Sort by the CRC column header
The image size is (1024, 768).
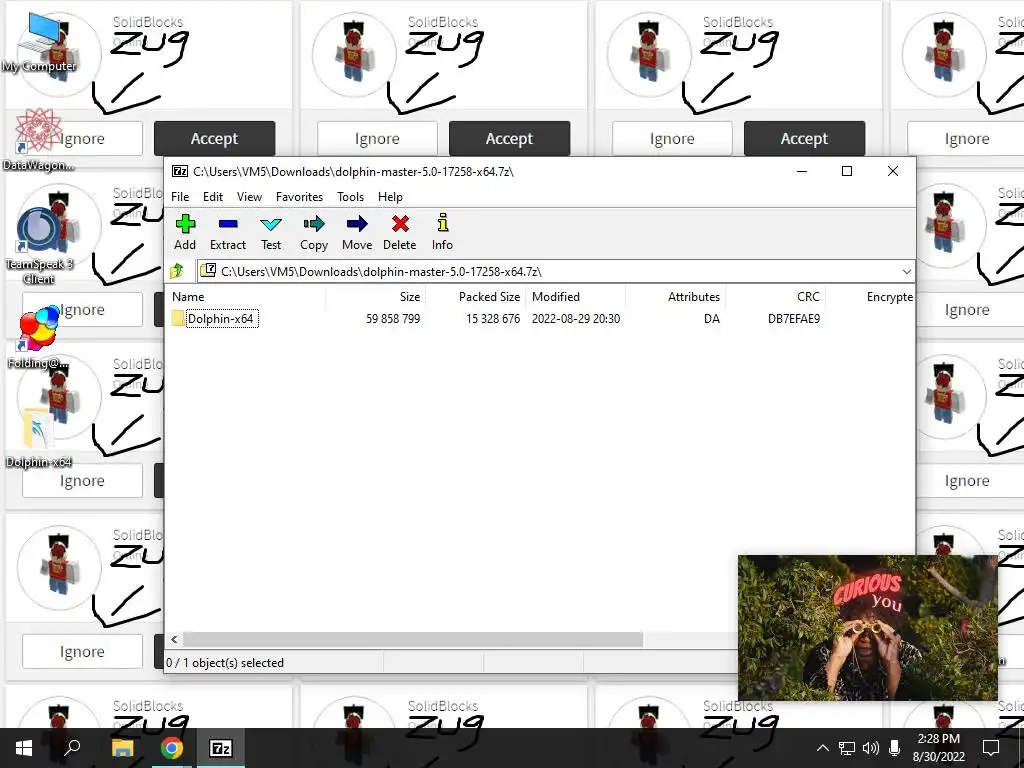point(775,296)
